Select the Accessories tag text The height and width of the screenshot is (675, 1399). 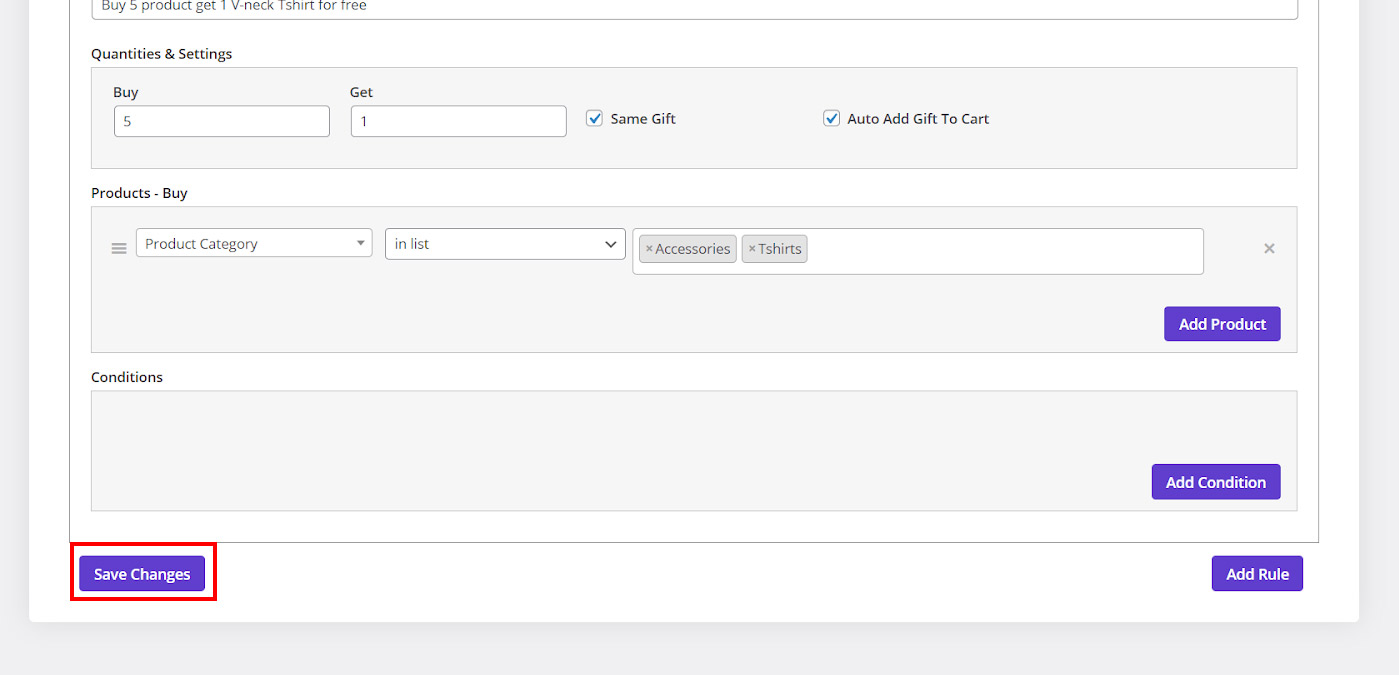point(693,249)
